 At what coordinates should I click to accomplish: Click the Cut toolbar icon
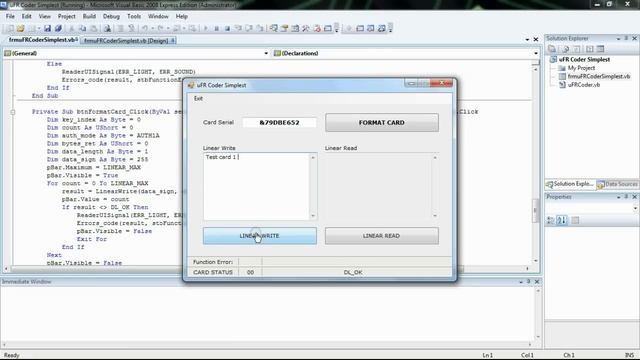point(71,28)
